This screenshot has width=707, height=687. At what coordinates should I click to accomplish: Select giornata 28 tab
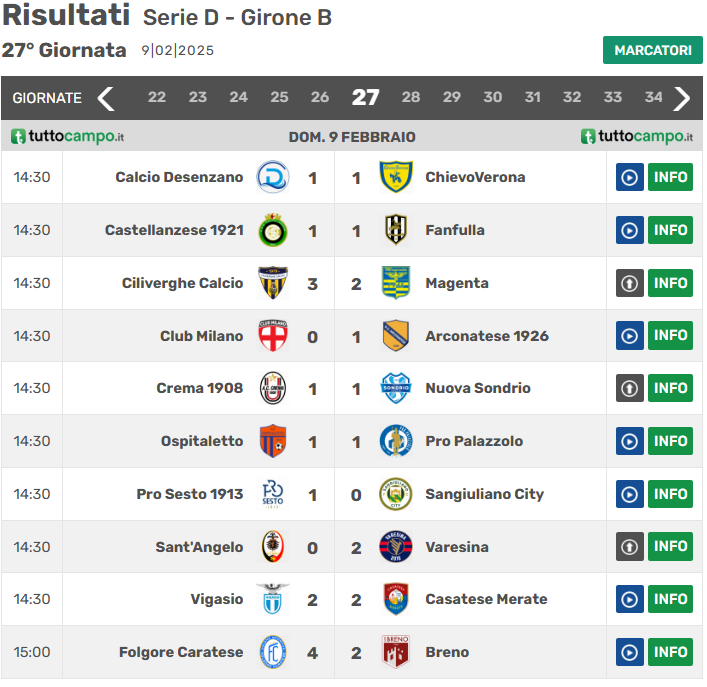pos(411,97)
